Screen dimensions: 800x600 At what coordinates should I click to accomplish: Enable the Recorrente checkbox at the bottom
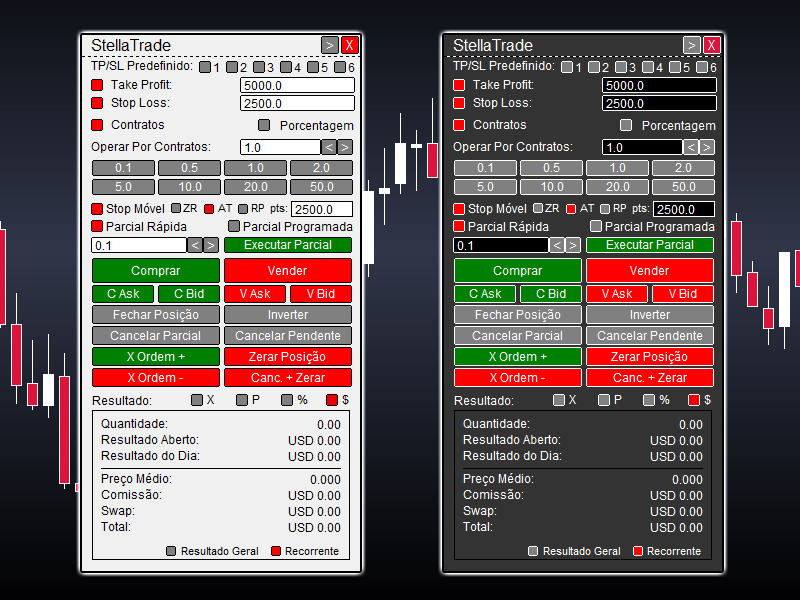click(275, 550)
